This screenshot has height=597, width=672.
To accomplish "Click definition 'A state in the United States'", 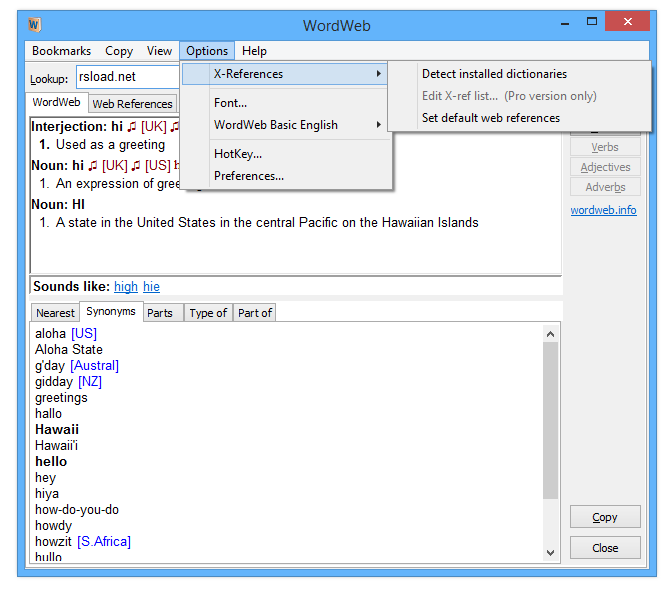I will (x=267, y=222).
